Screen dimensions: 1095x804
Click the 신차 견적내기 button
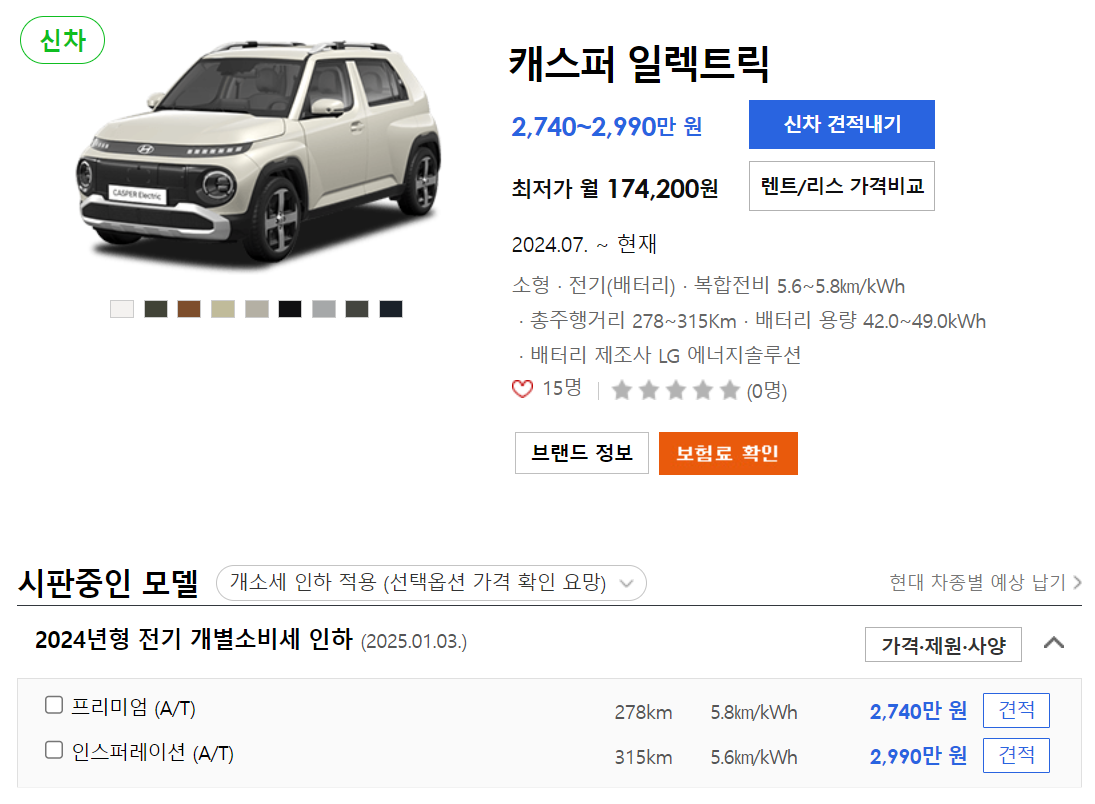[x=841, y=124]
